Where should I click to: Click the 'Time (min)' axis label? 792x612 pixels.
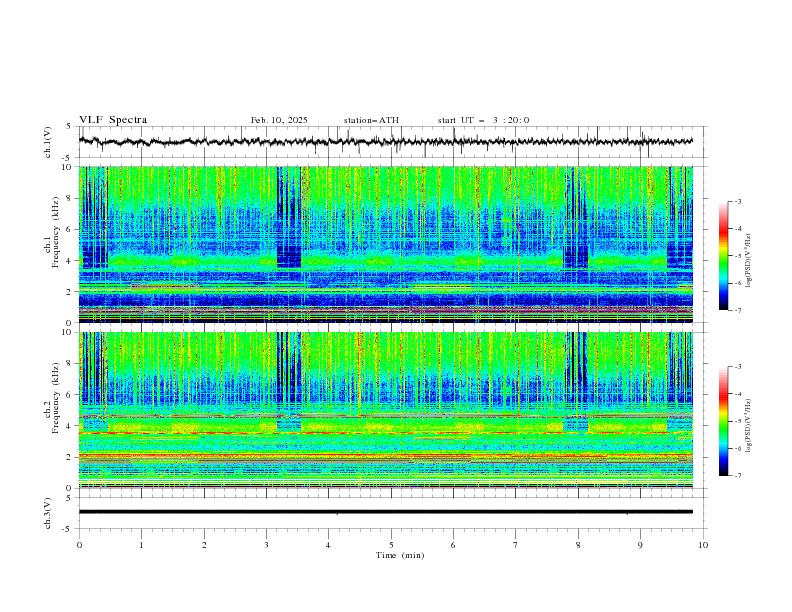[x=400, y=555]
